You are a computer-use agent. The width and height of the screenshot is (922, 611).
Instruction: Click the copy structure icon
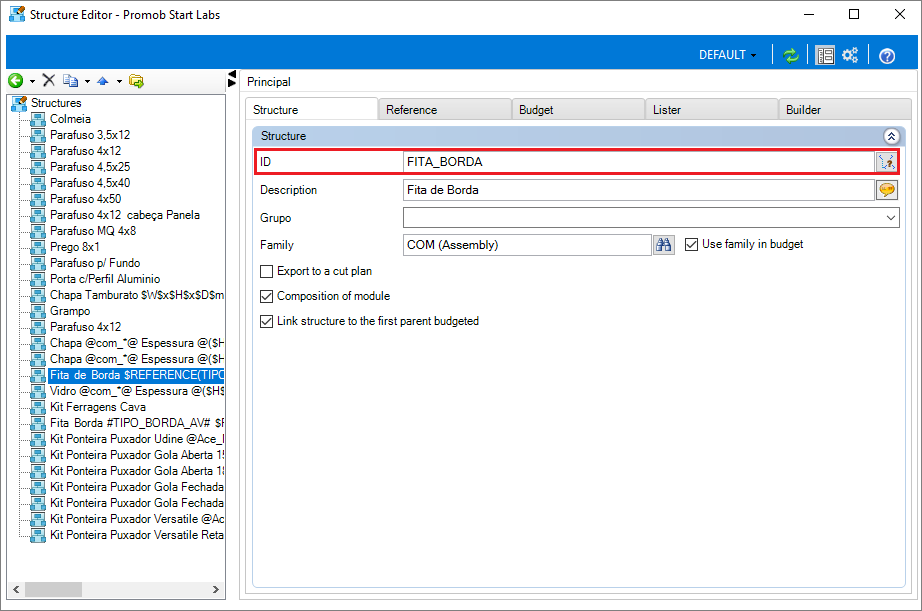[x=71, y=81]
